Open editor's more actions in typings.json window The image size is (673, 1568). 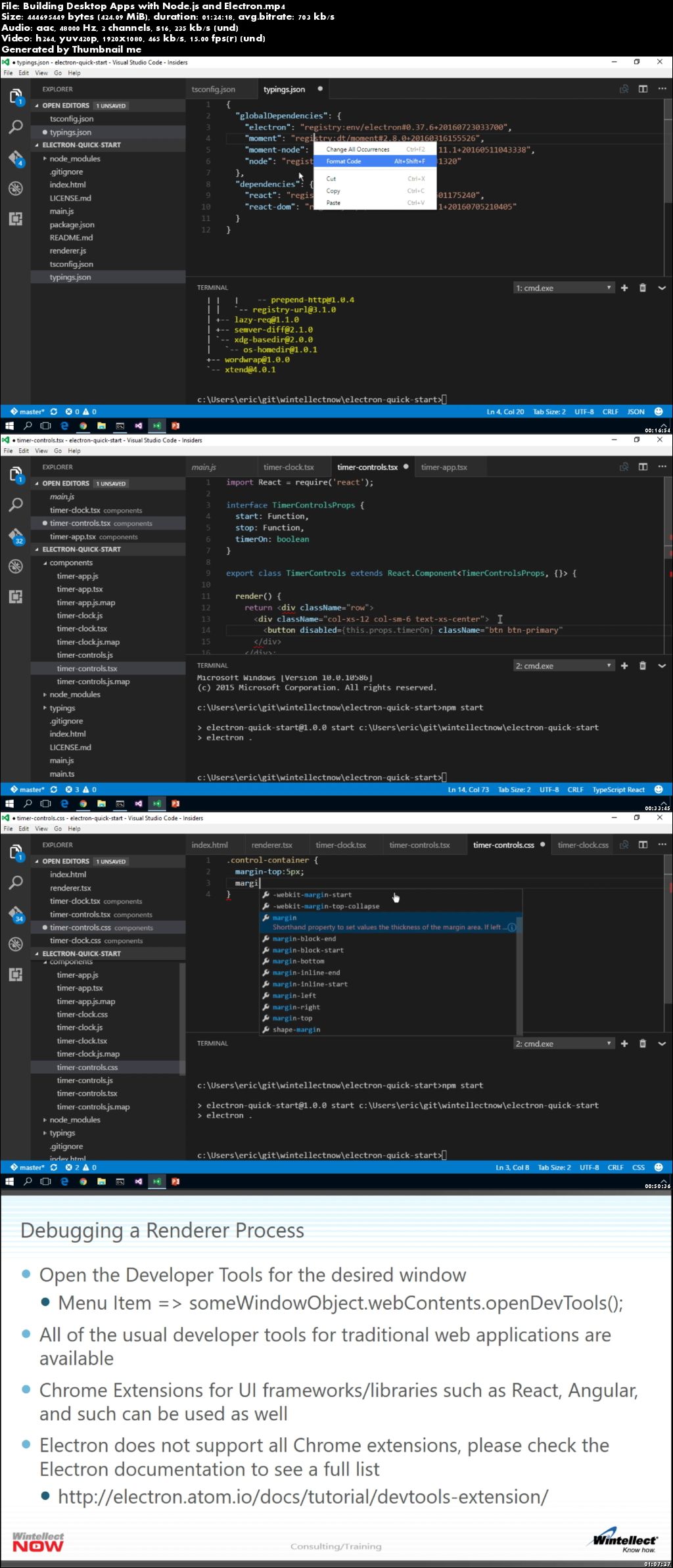click(662, 89)
